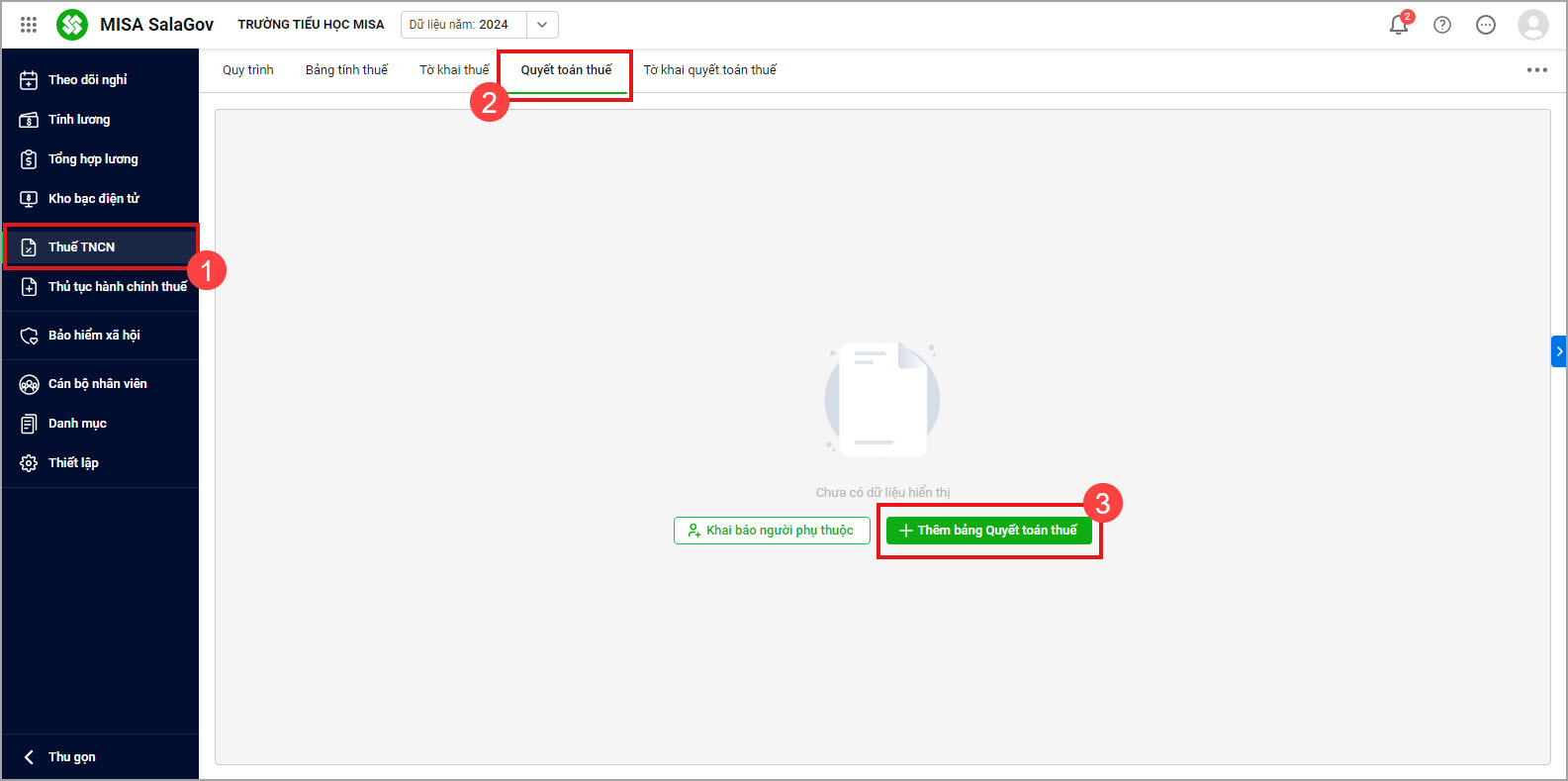Switch to Tờ khai quyết toán thuế tab
1568x781 pixels.
tap(709, 70)
